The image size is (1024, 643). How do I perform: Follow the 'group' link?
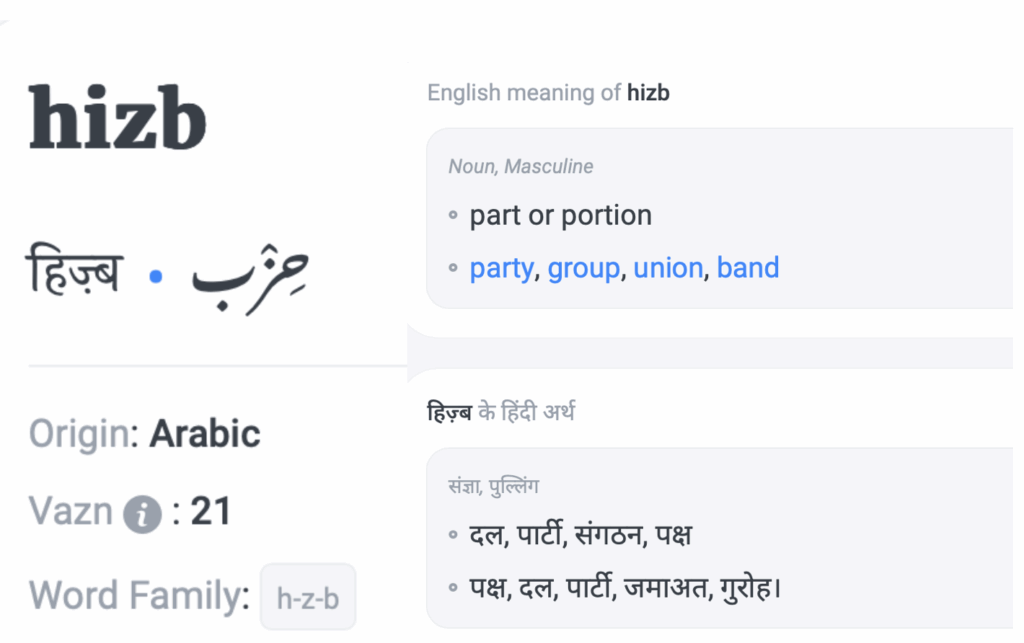[583, 268]
